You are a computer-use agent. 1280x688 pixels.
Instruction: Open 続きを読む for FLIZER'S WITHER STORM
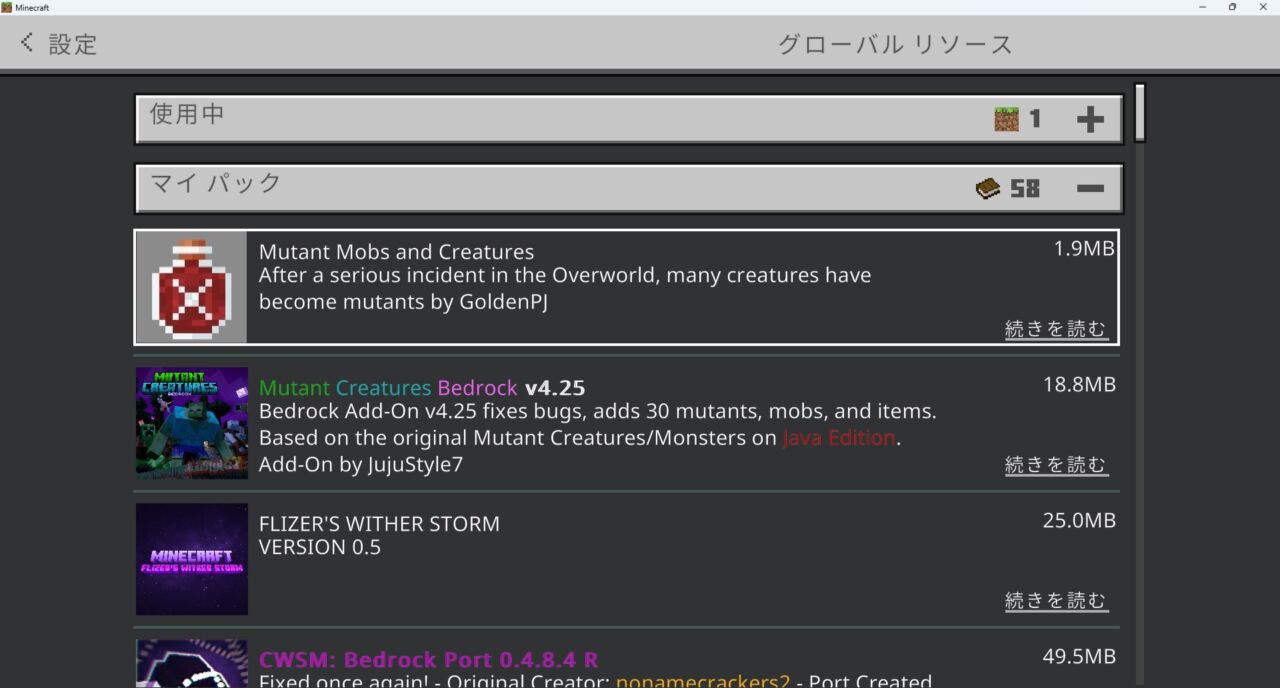tap(1056, 601)
